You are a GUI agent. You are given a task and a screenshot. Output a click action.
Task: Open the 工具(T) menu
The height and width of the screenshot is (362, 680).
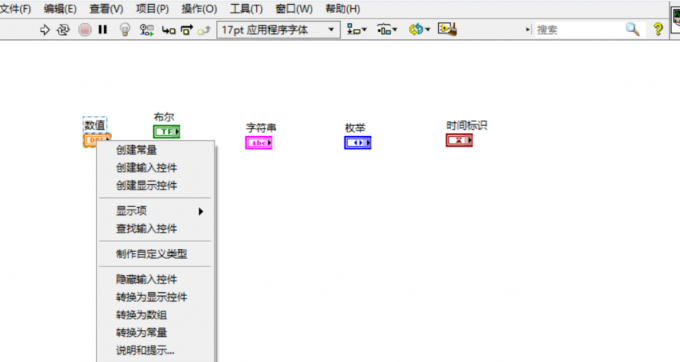[246, 9]
